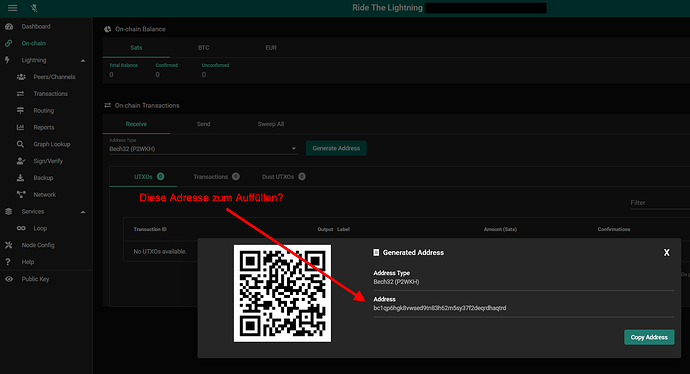Click the Backup download icon
The width and height of the screenshot is (690, 374).
coord(20,177)
